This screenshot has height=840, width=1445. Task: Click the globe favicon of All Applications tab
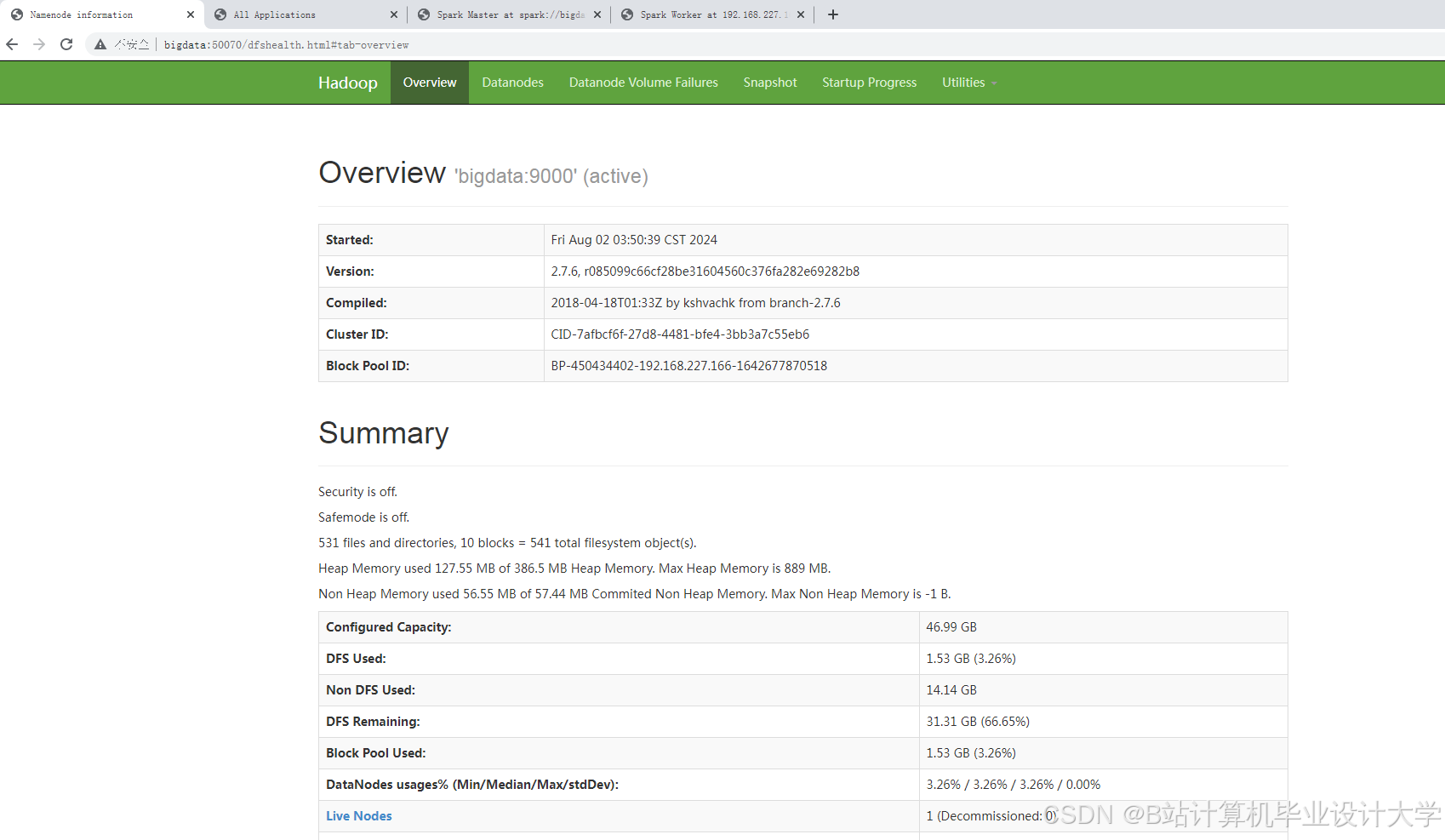pyautogui.click(x=220, y=14)
